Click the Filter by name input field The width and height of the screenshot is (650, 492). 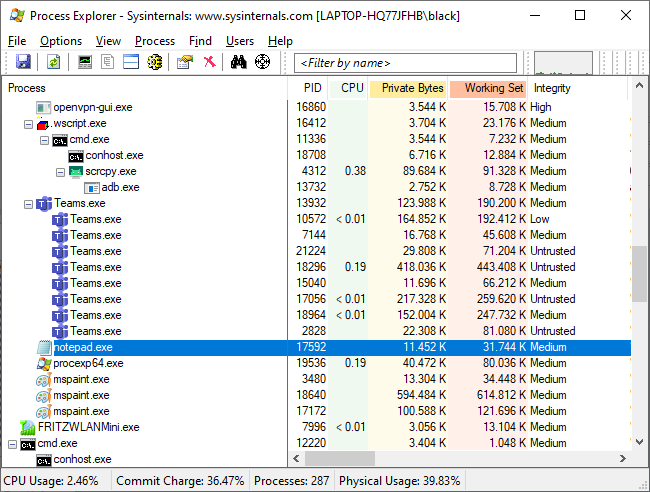(x=407, y=63)
